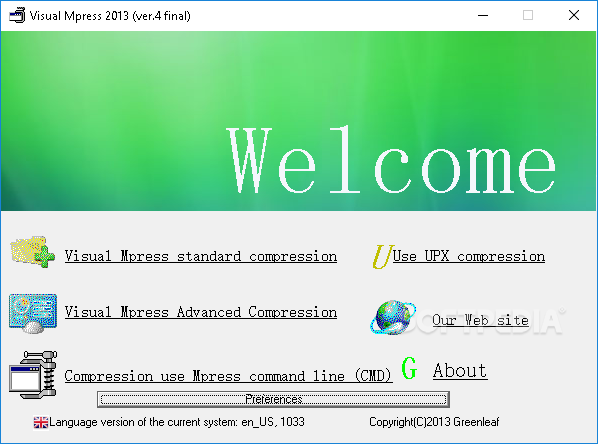Click the Preferences button
598x444 pixels.
(273, 399)
